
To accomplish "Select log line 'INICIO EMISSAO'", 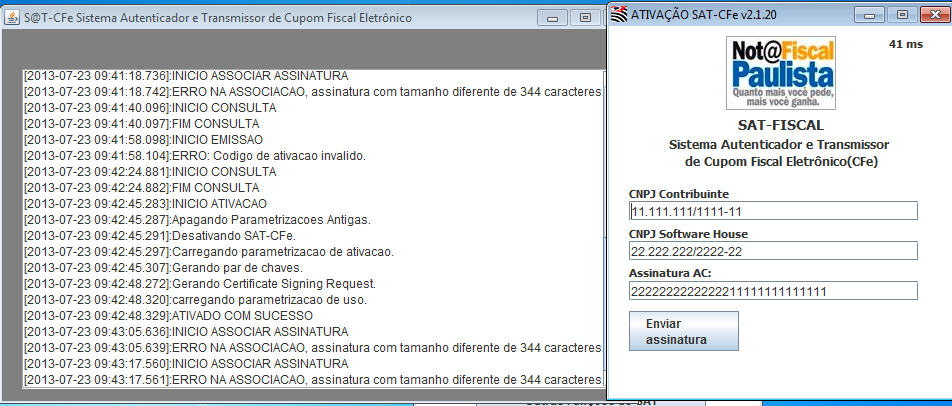I will point(143,140).
